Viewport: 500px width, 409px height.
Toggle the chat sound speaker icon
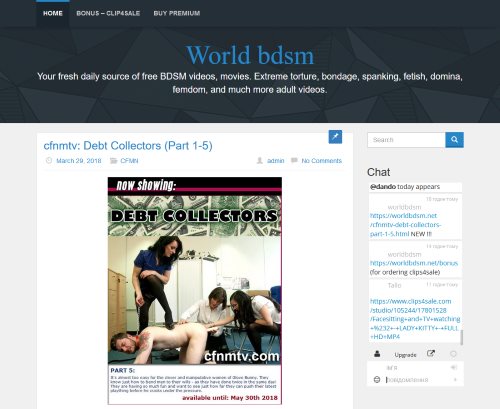pos(453,367)
